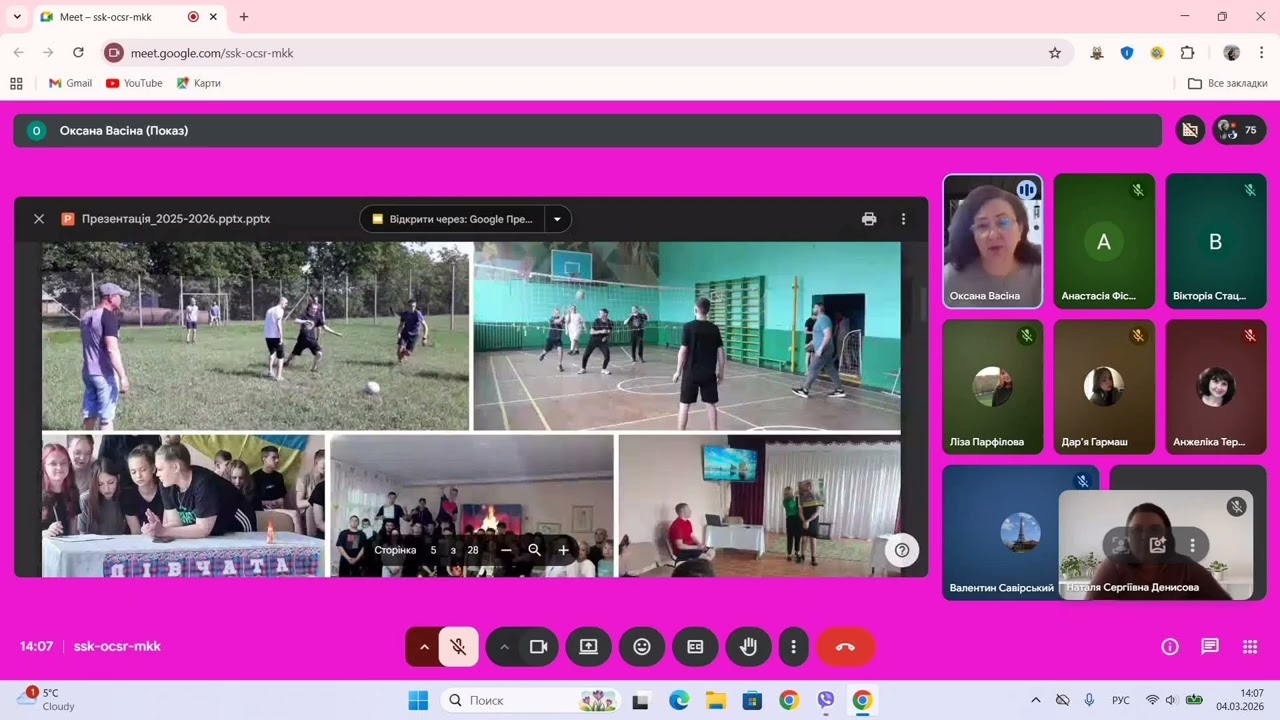Open the Chrome three-dot menu

[1261, 53]
